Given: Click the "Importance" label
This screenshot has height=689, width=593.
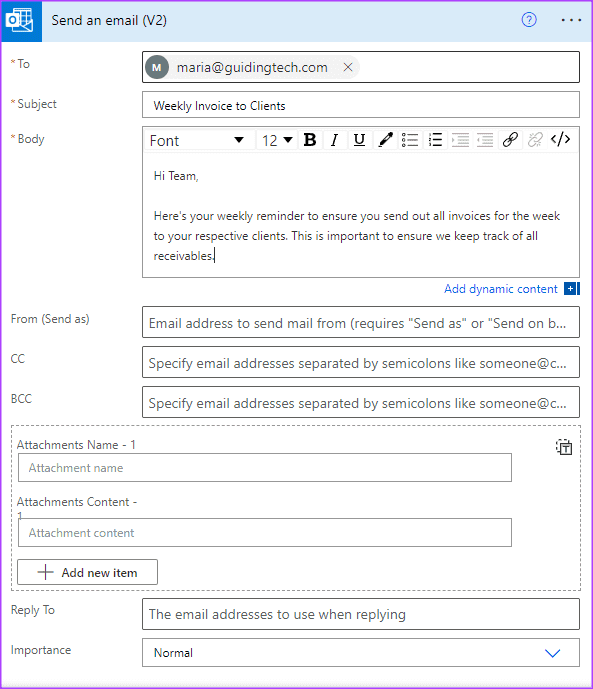Looking at the screenshot, I should (x=41, y=650).
